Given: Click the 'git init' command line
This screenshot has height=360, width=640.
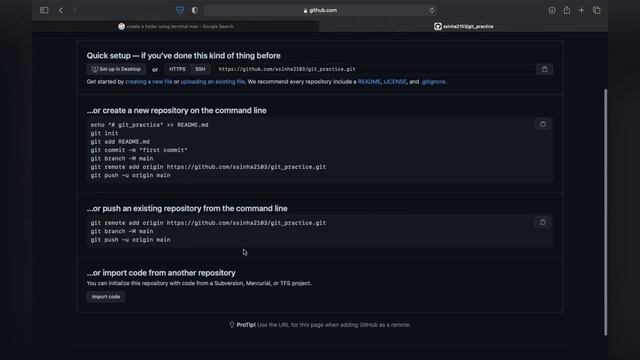Looking at the screenshot, I should pos(104,133).
